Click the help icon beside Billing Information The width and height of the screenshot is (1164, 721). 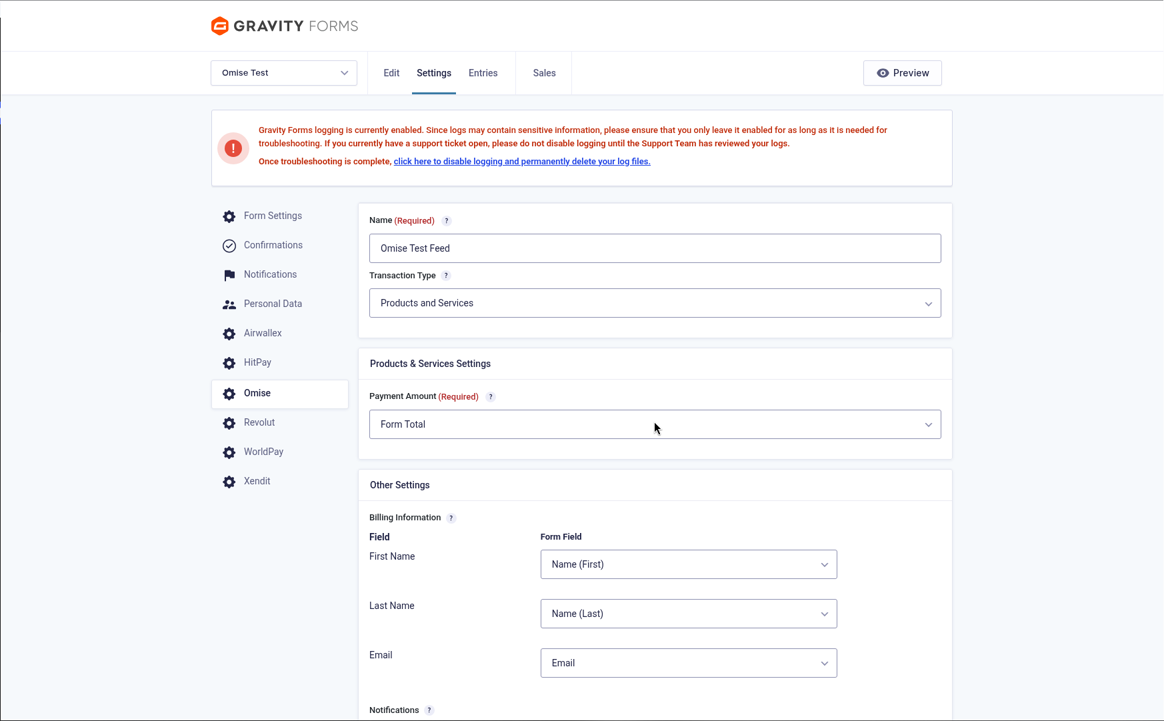click(x=451, y=518)
